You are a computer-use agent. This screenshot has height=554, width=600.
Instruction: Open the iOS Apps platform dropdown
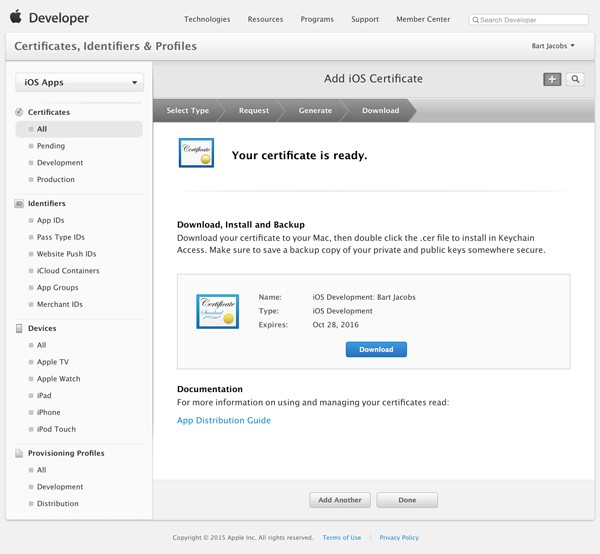pyautogui.click(x=80, y=82)
